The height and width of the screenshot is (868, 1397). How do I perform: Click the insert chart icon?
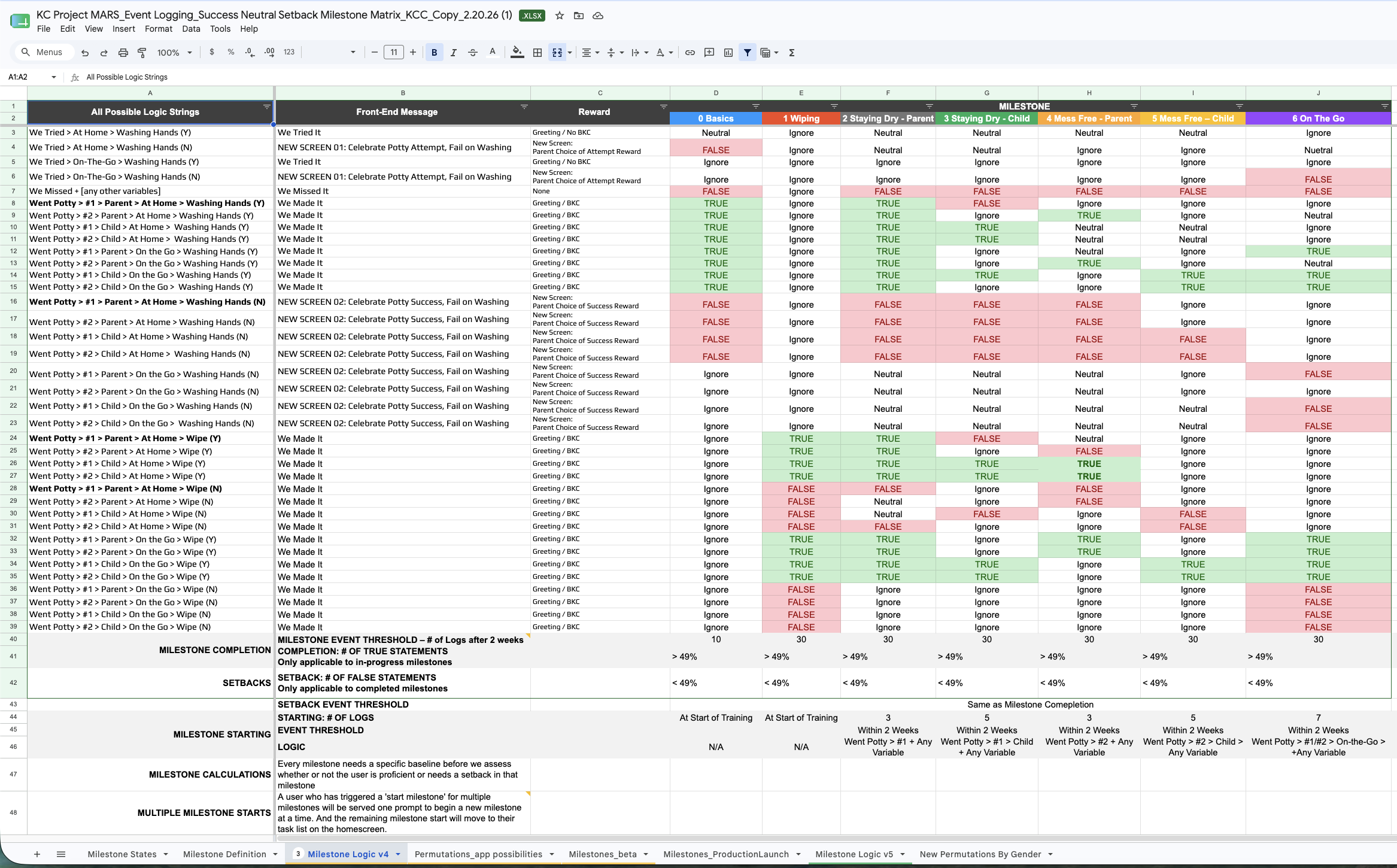[x=728, y=53]
